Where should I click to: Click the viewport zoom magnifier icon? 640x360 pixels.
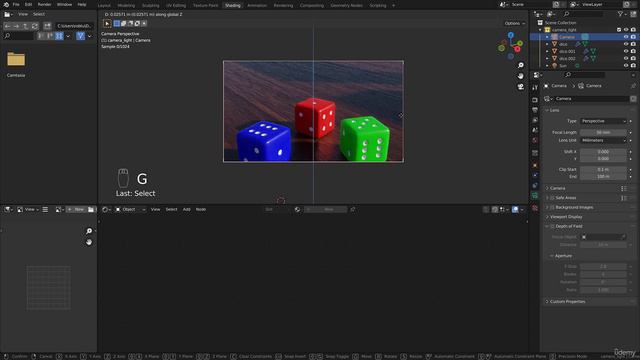coord(520,65)
